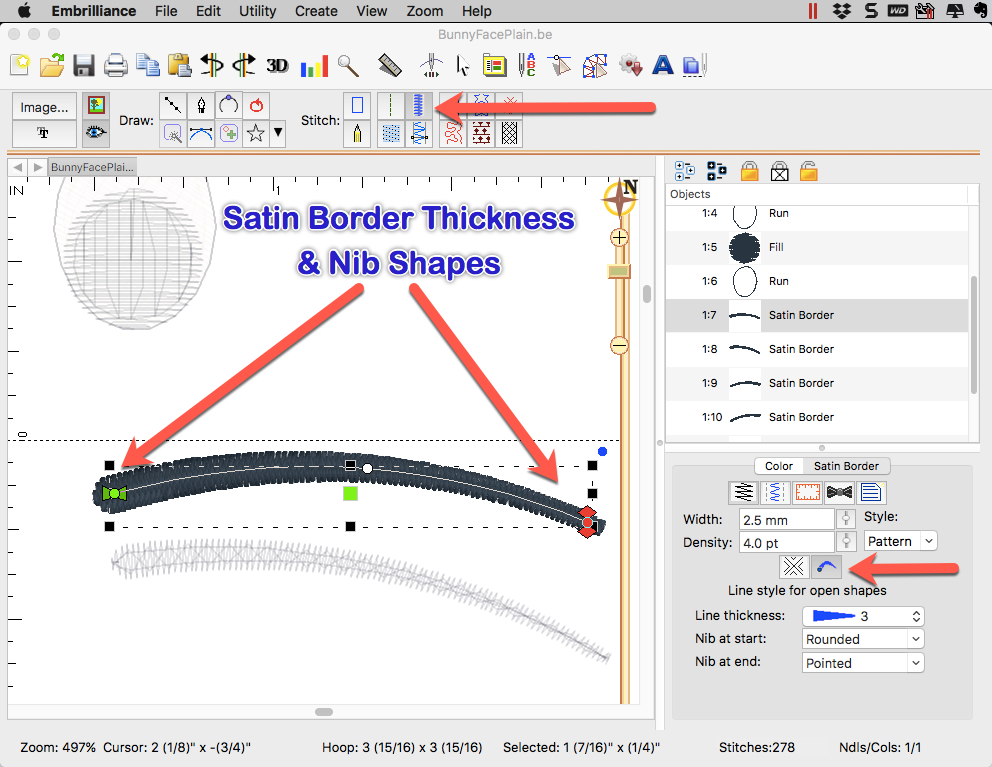The width and height of the screenshot is (992, 767).
Task: Click the lettering A tool icon
Action: [662, 66]
